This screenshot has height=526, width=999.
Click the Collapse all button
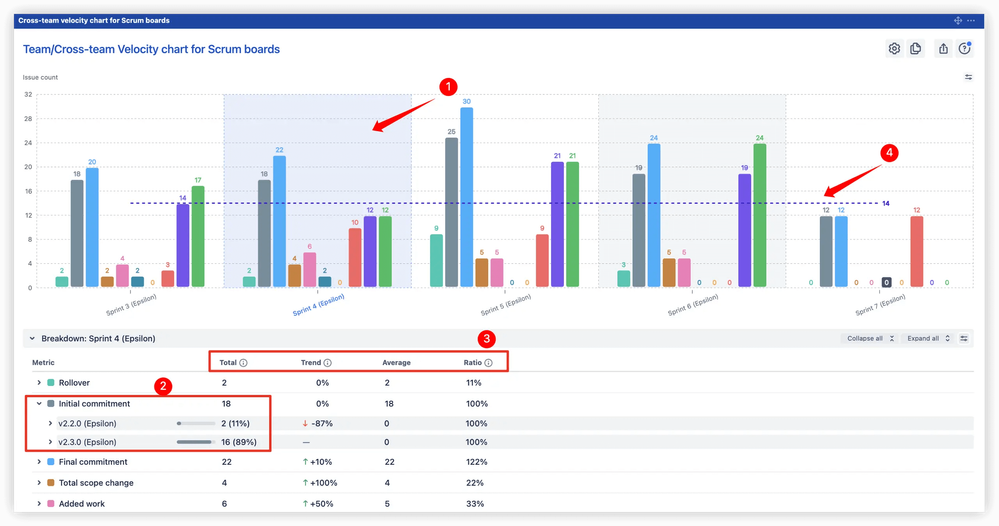[x=869, y=339]
